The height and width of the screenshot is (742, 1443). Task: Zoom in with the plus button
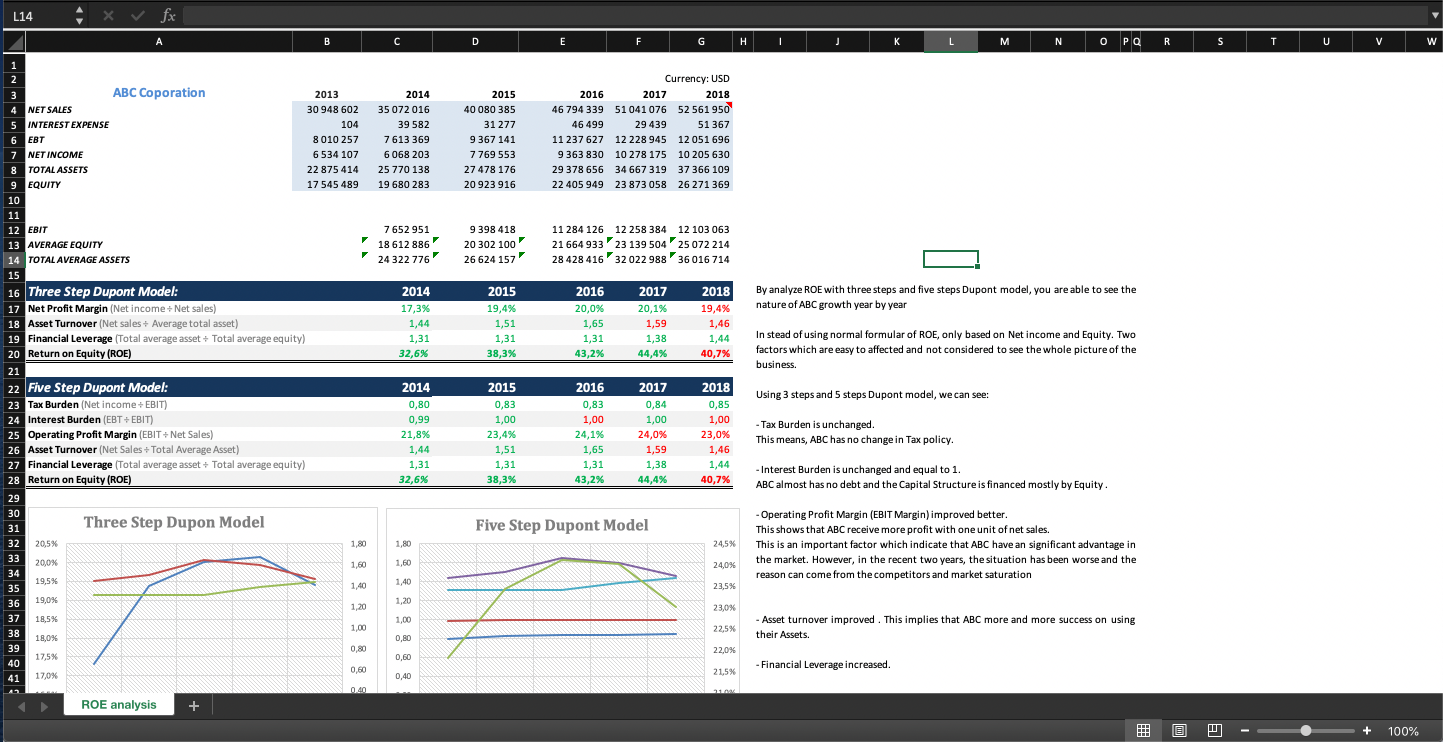(1367, 731)
